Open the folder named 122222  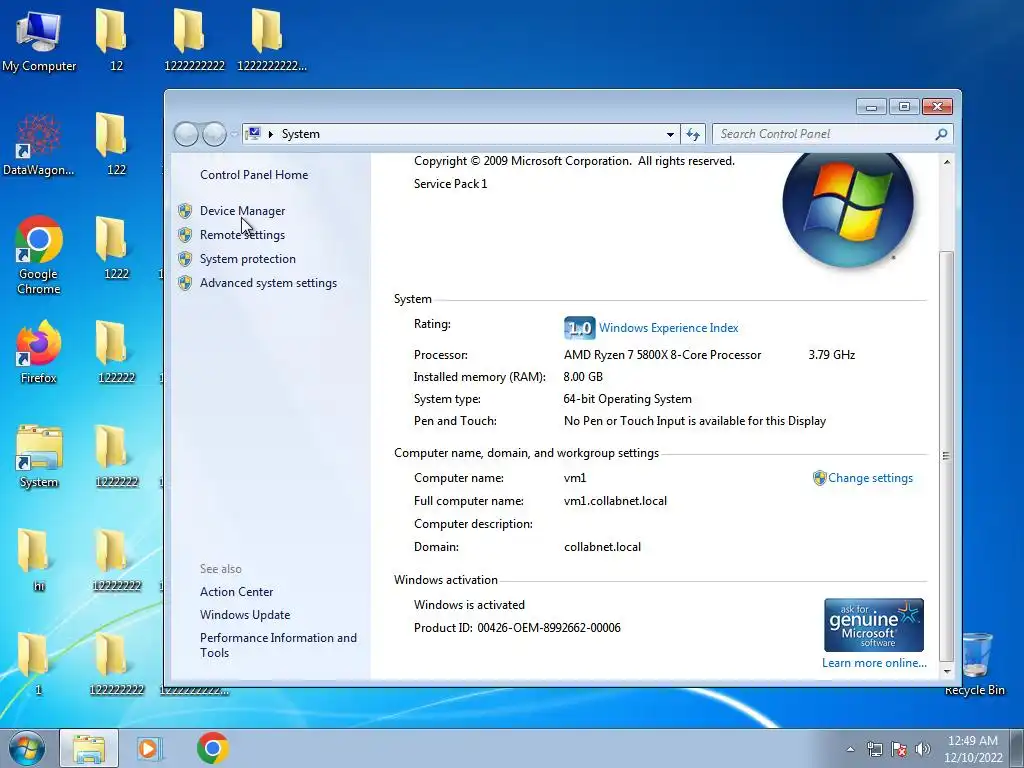[x=116, y=351]
